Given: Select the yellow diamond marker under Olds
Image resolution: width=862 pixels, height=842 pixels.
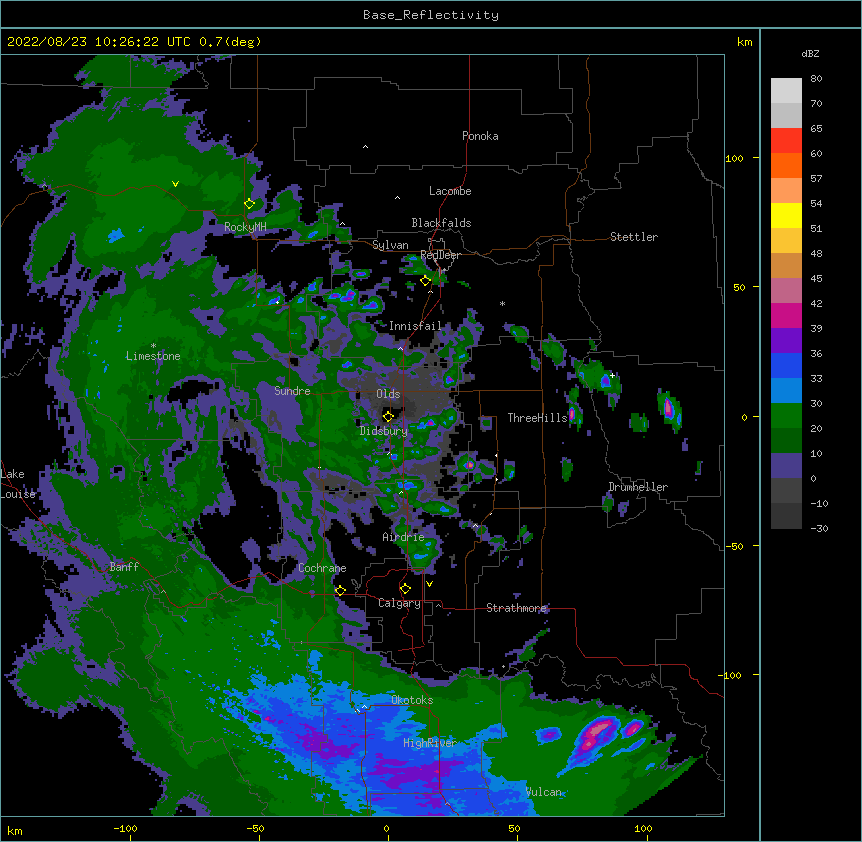Looking at the screenshot, I should [x=388, y=416].
